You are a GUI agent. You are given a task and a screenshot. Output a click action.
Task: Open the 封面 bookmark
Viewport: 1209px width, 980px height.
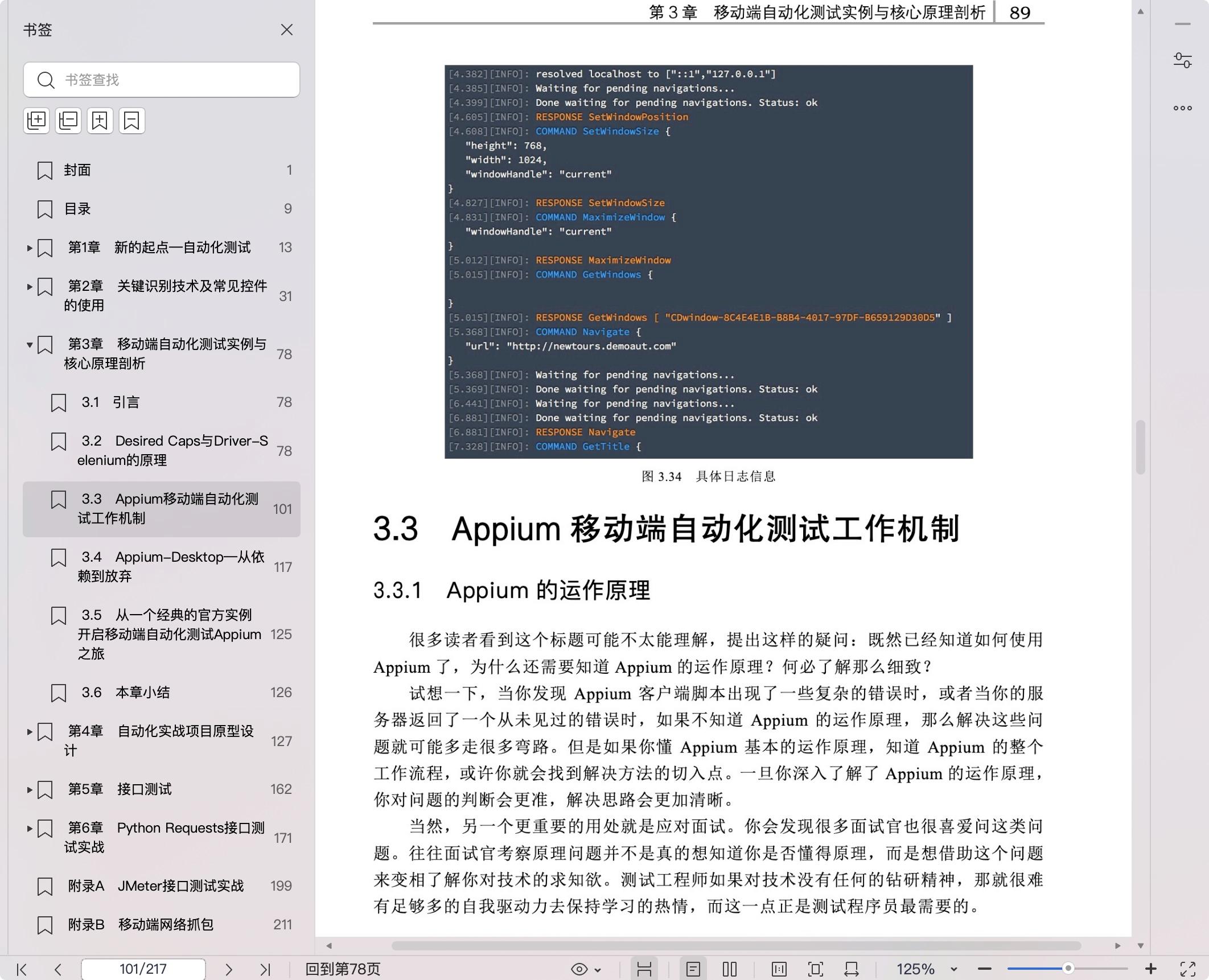point(162,170)
